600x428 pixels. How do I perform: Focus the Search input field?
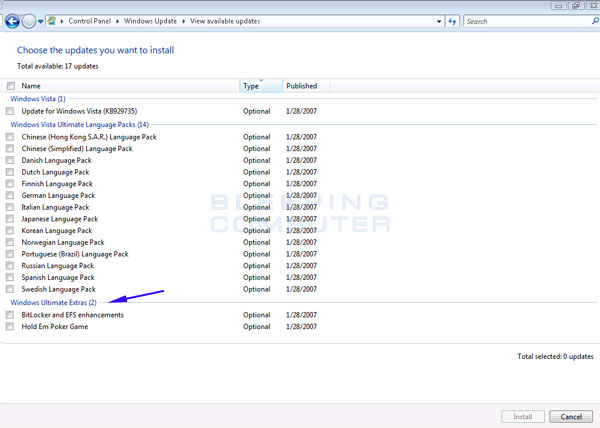[527, 21]
